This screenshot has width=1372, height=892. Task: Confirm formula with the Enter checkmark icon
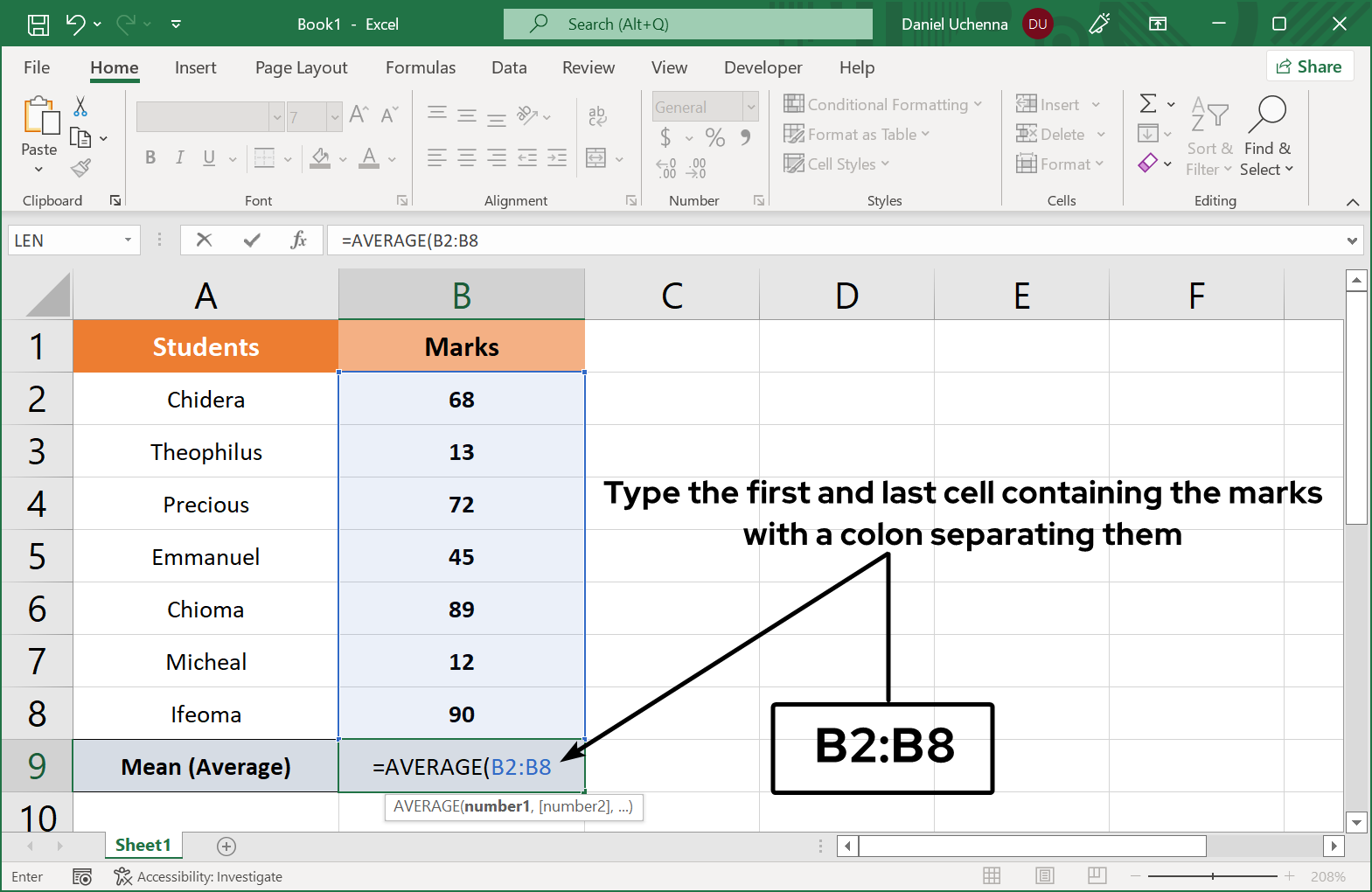(252, 240)
